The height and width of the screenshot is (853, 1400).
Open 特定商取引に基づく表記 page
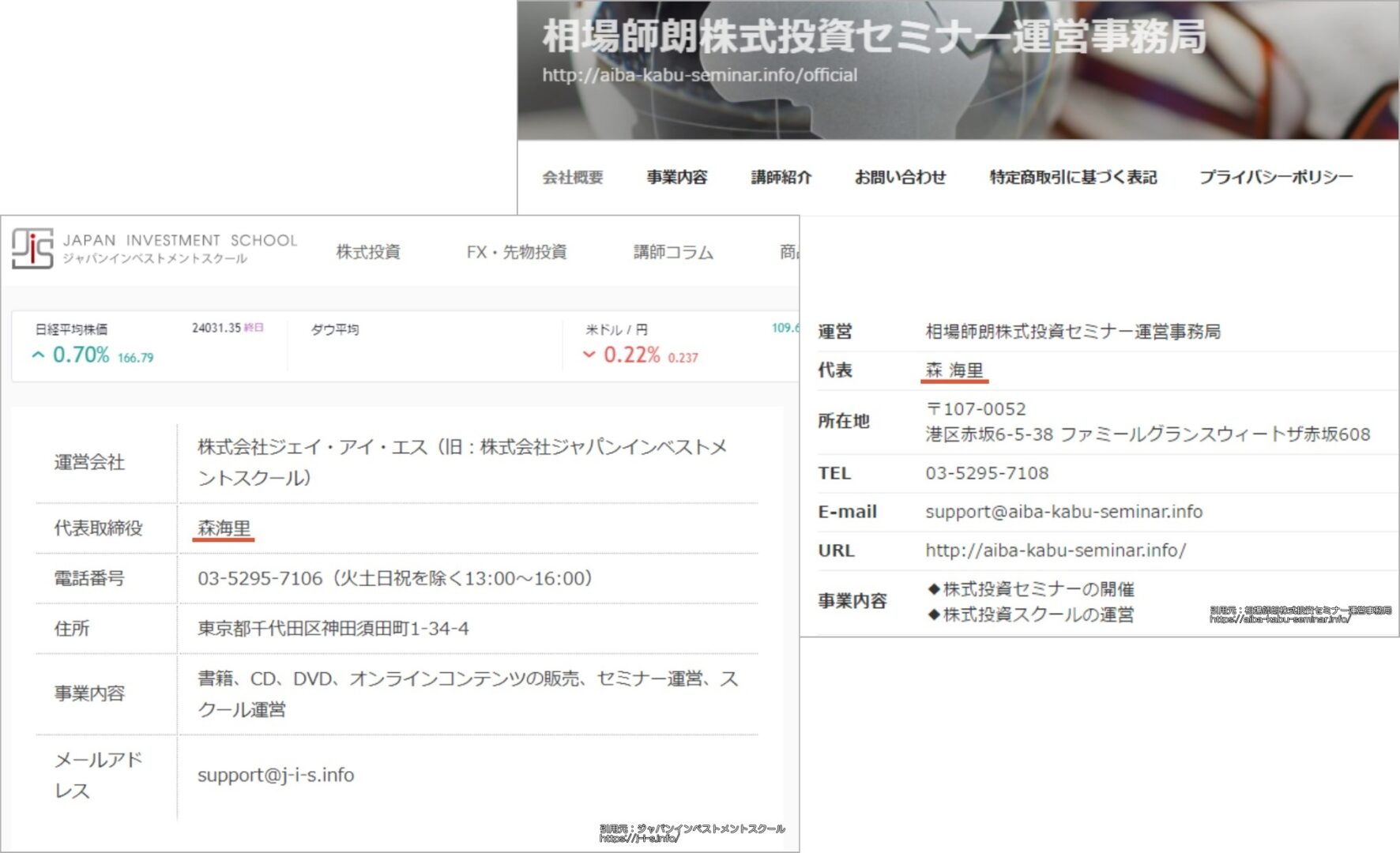point(1073,177)
